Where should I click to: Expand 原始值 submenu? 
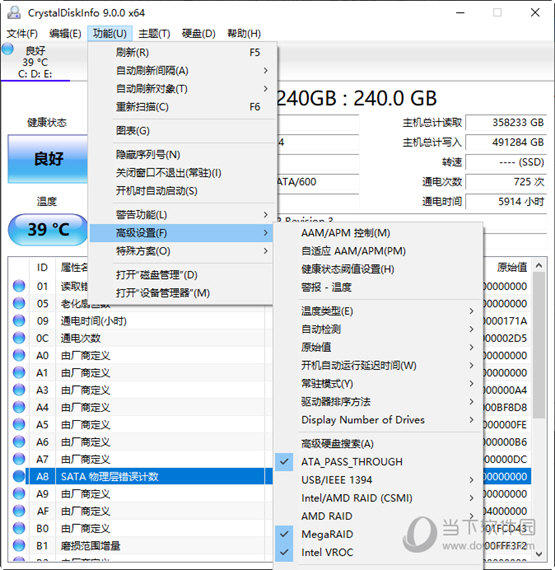[378, 347]
